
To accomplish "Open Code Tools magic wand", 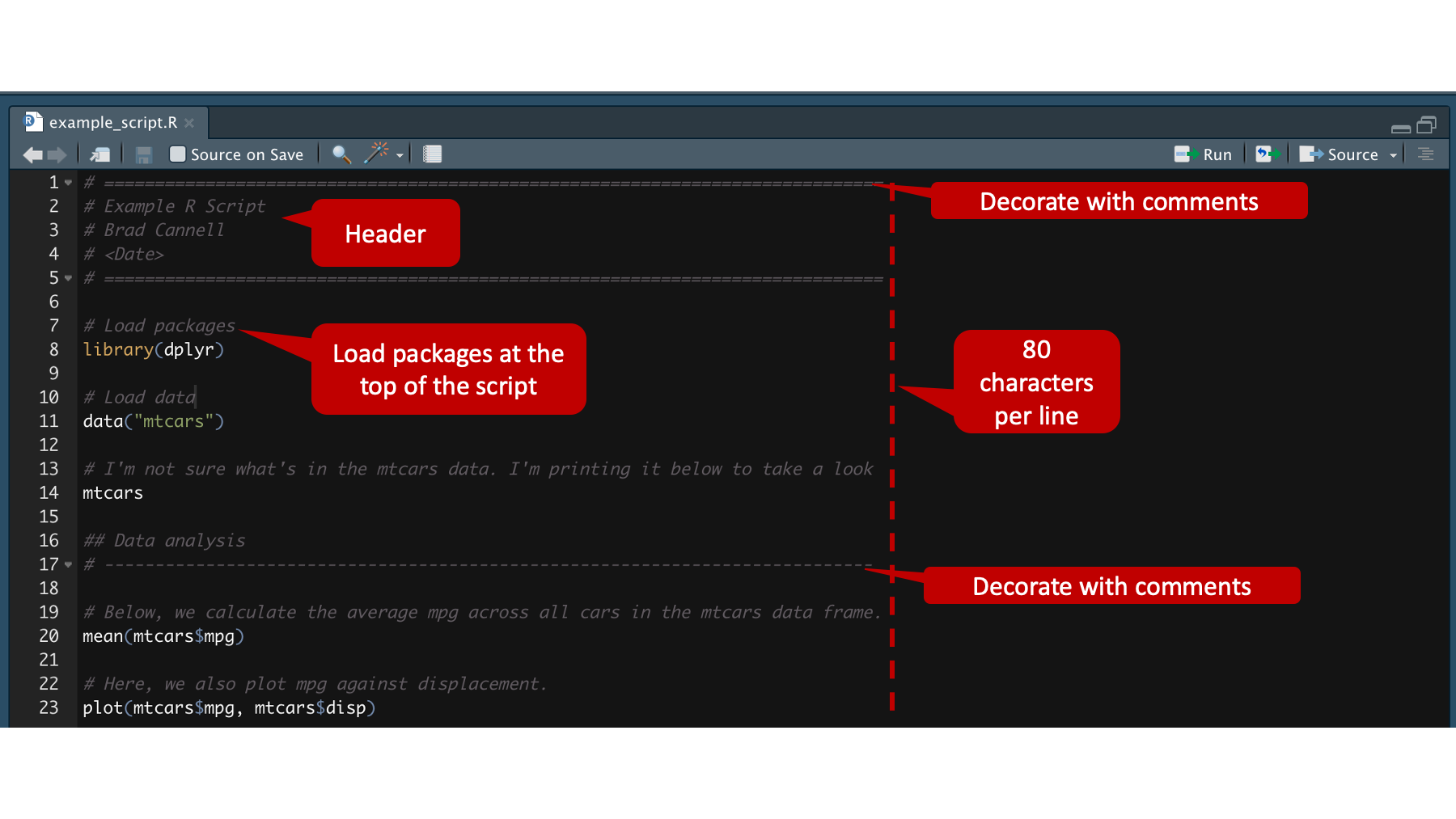I will pyautogui.click(x=377, y=153).
